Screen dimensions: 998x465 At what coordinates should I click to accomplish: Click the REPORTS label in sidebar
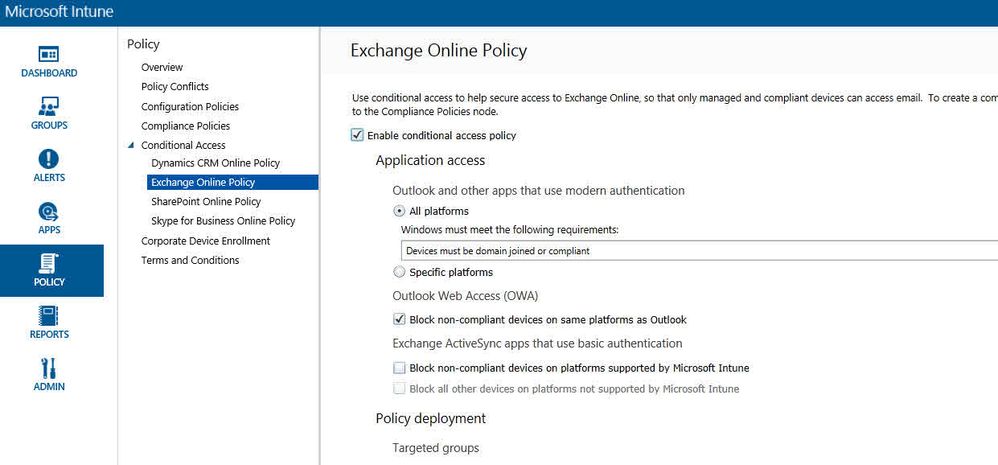(49, 334)
